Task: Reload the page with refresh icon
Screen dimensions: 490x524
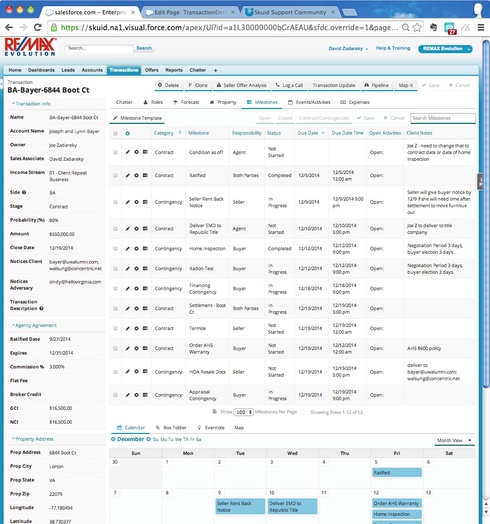Action: [37, 27]
